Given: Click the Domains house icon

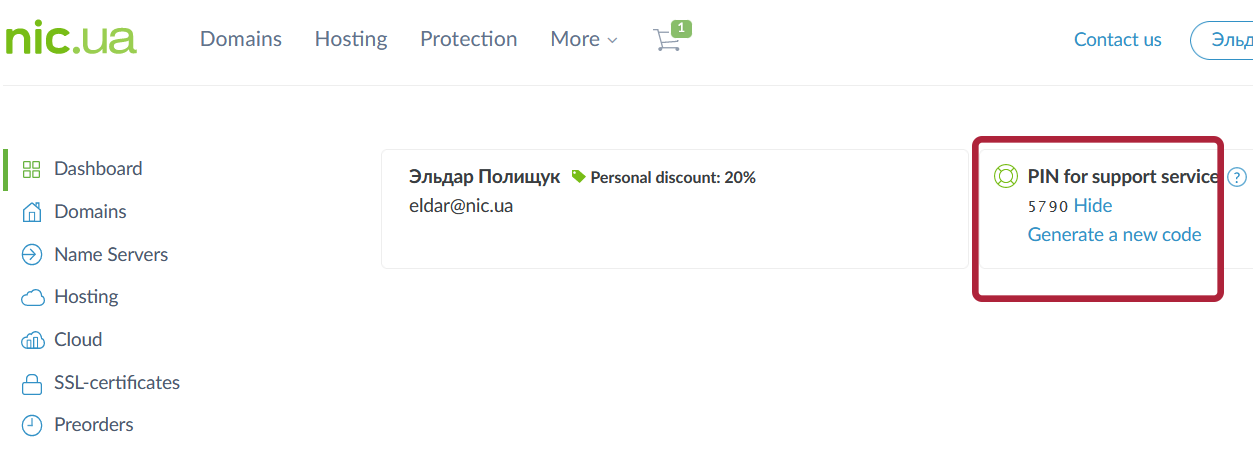Looking at the screenshot, I should pyautogui.click(x=32, y=212).
